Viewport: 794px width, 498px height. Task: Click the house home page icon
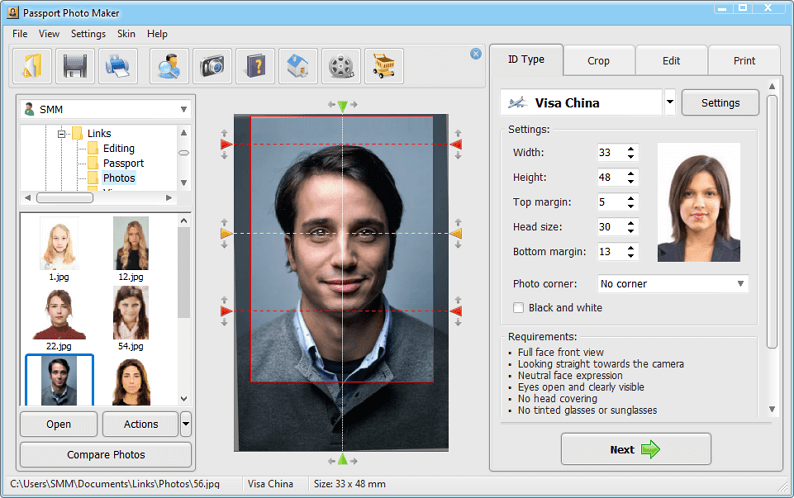(298, 66)
